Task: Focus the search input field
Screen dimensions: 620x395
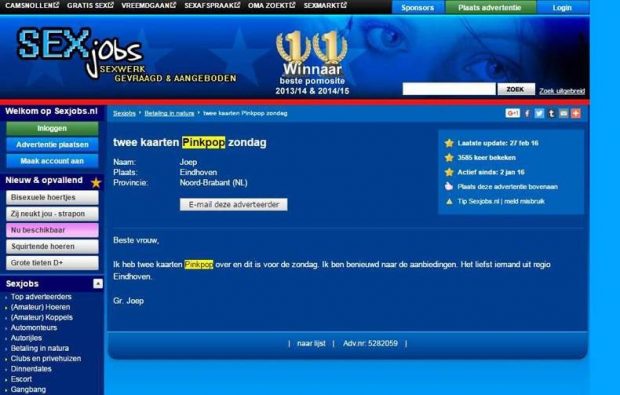Action: coord(449,89)
